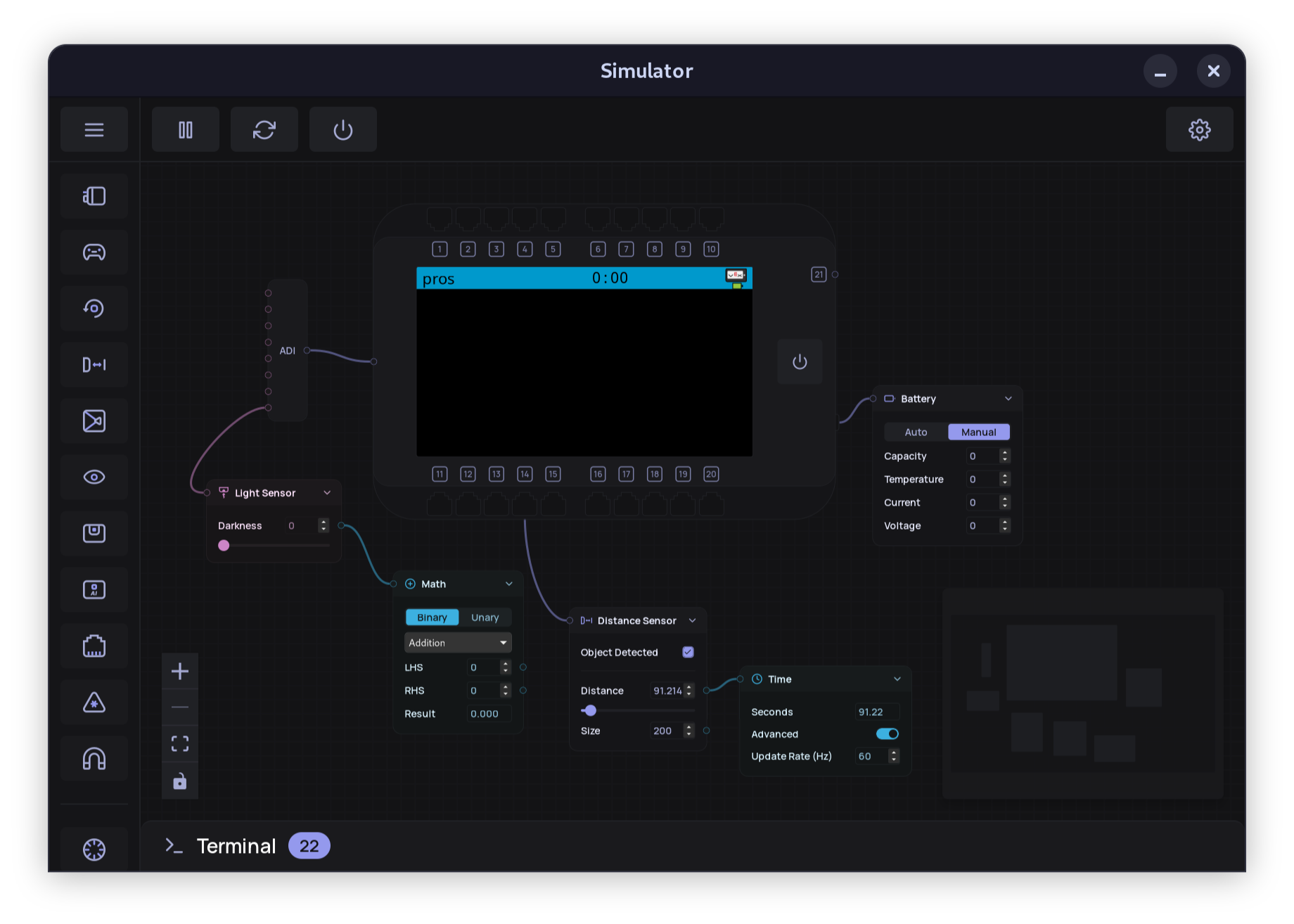Image resolution: width=1294 pixels, height=924 pixels.
Task: Open the AI camera sidebar panel
Action: pos(94,589)
